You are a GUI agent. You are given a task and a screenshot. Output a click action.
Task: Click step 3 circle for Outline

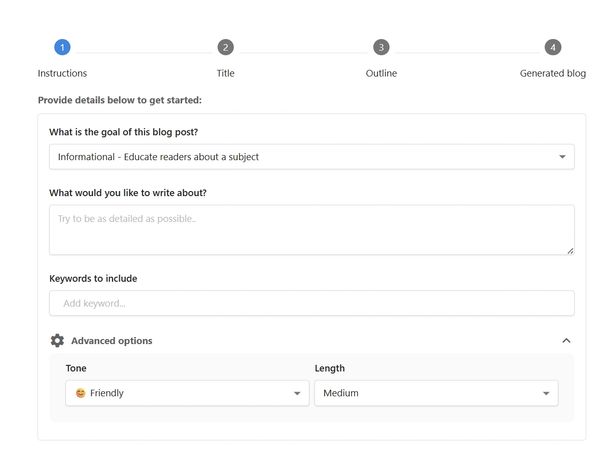coord(381,47)
